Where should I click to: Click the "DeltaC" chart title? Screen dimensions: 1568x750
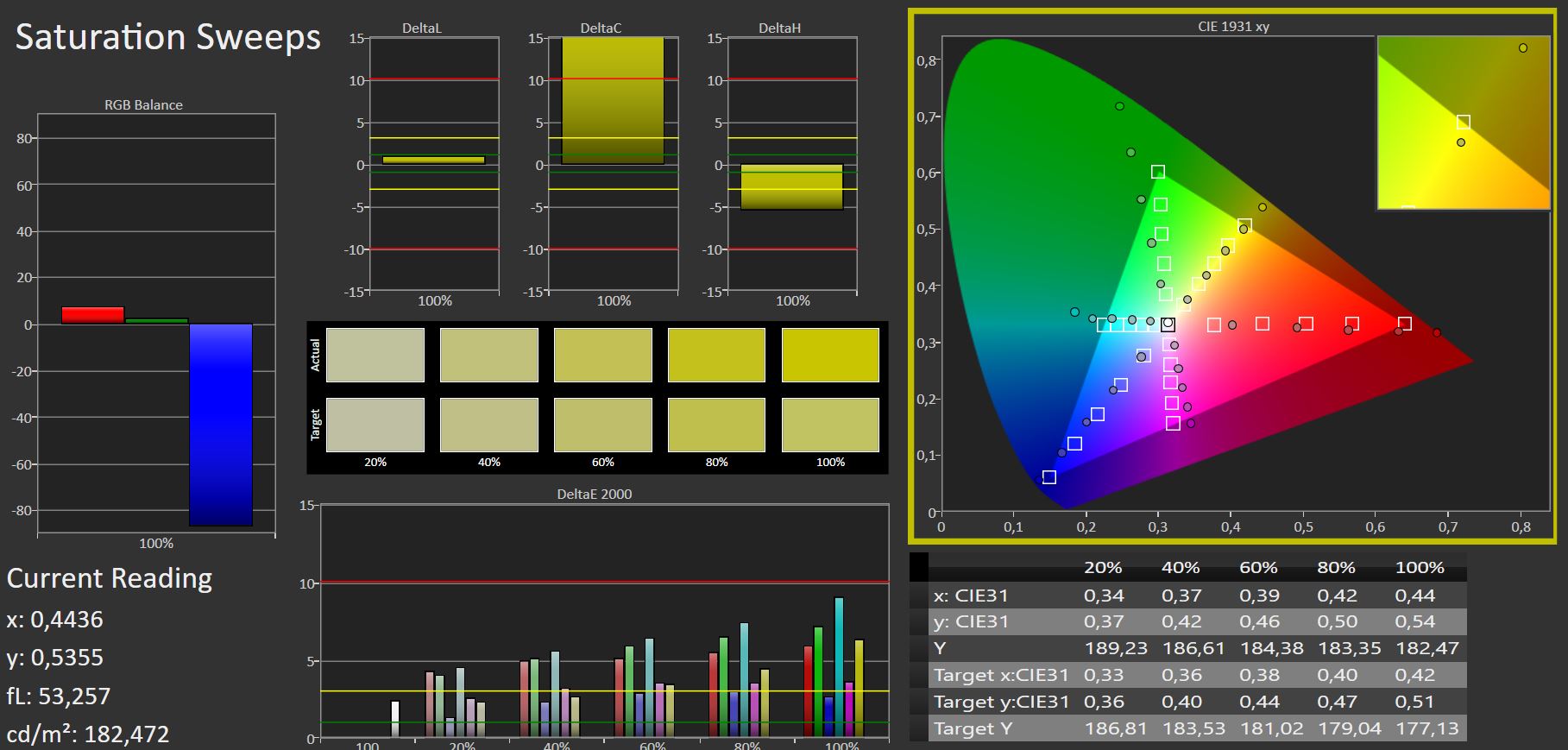click(x=601, y=28)
